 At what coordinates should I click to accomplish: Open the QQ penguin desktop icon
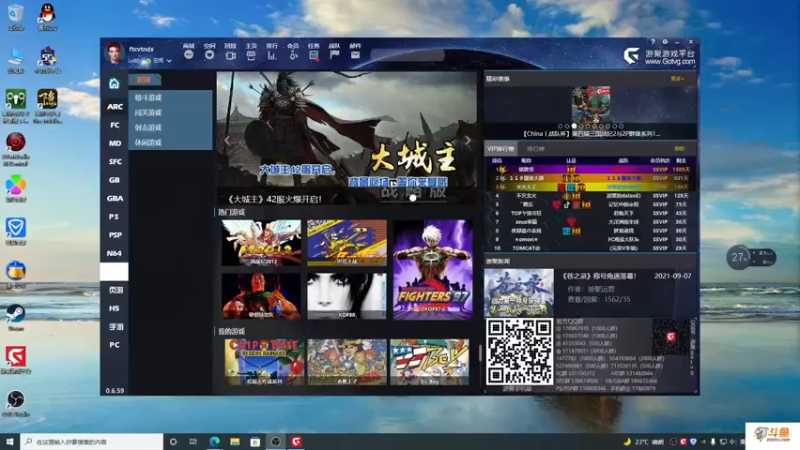[47, 17]
